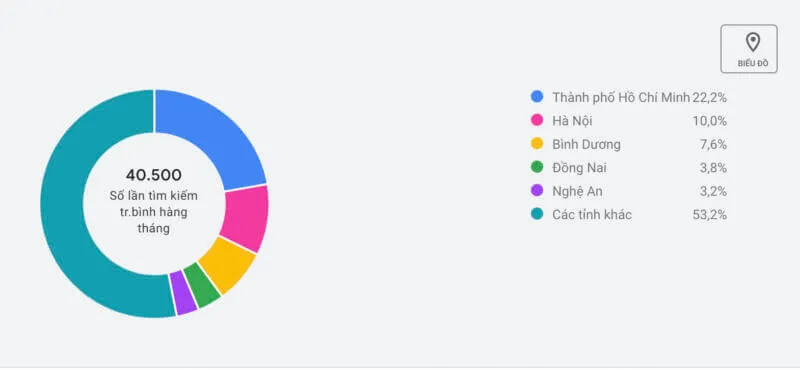This screenshot has width=800, height=370.
Task: Click the teal legend dot for Các tỉnh khác
Action: click(x=537, y=214)
